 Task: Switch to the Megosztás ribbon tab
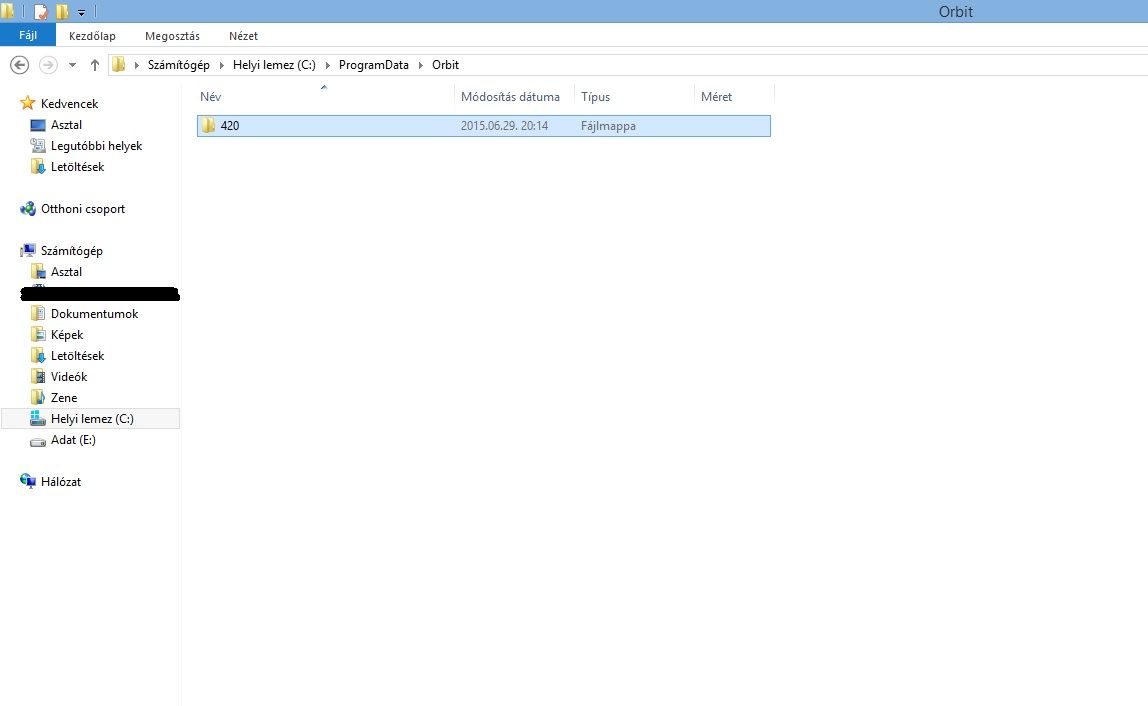click(x=172, y=36)
